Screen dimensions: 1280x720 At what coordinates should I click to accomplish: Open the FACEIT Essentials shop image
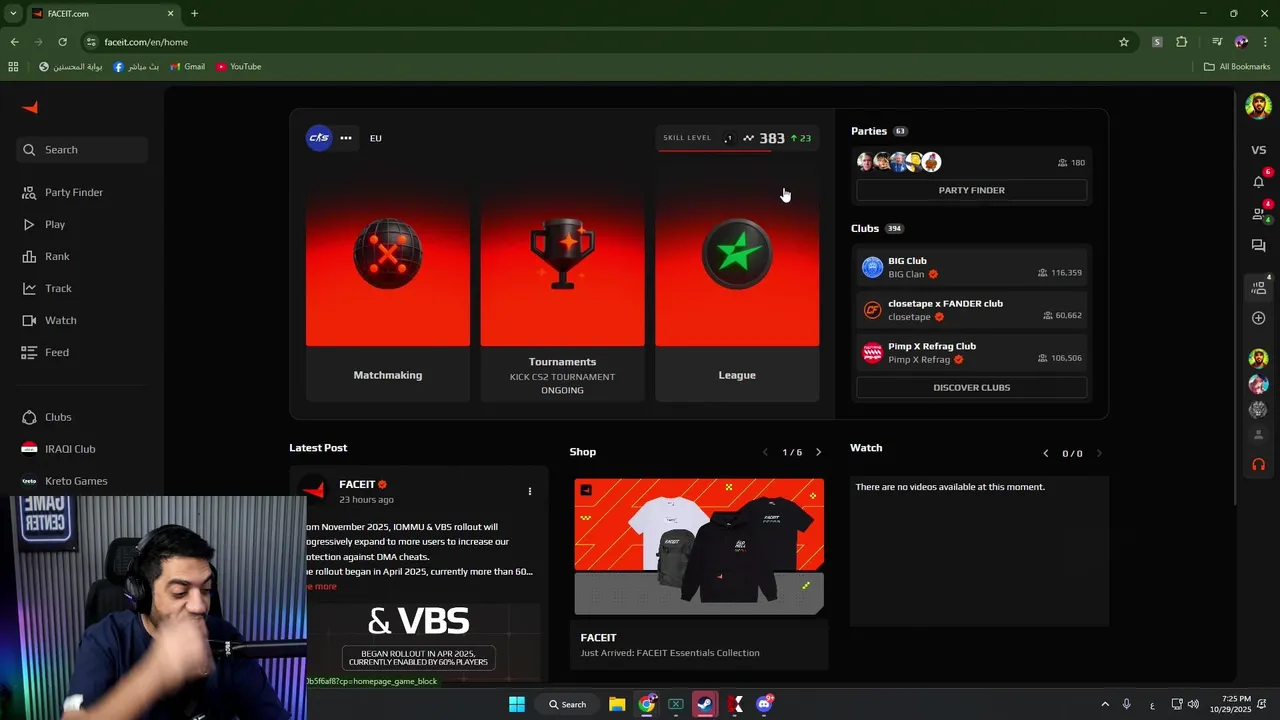coord(699,547)
